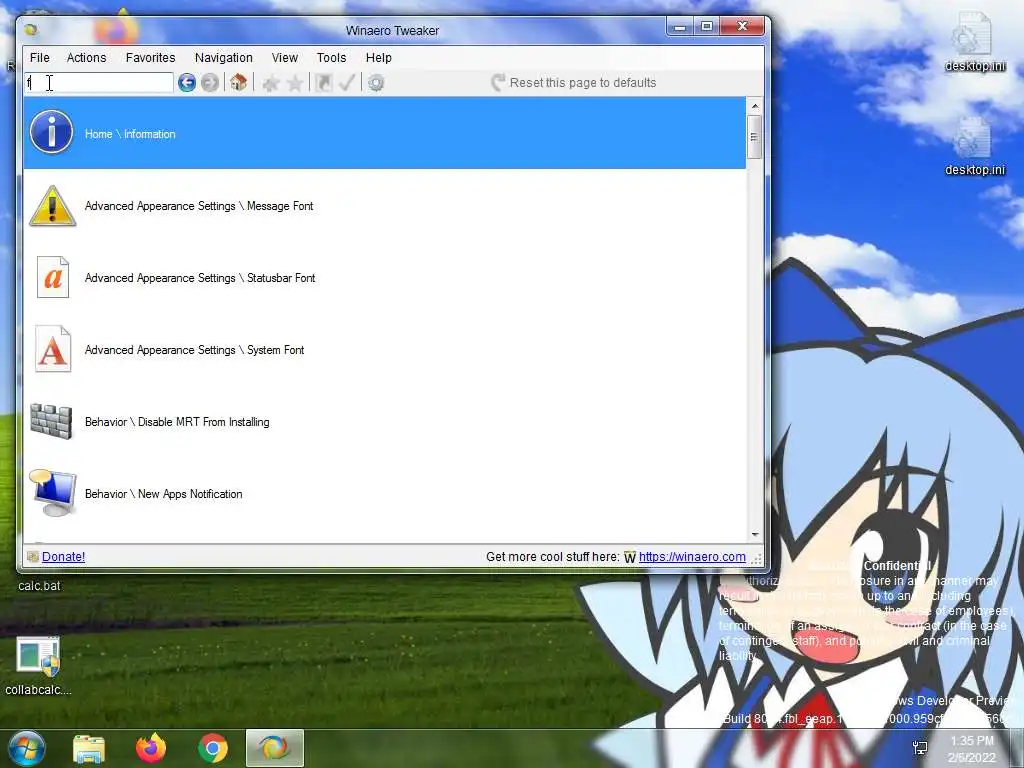Click the checkmark apply toolbar icon
The image size is (1024, 768).
[x=347, y=83]
